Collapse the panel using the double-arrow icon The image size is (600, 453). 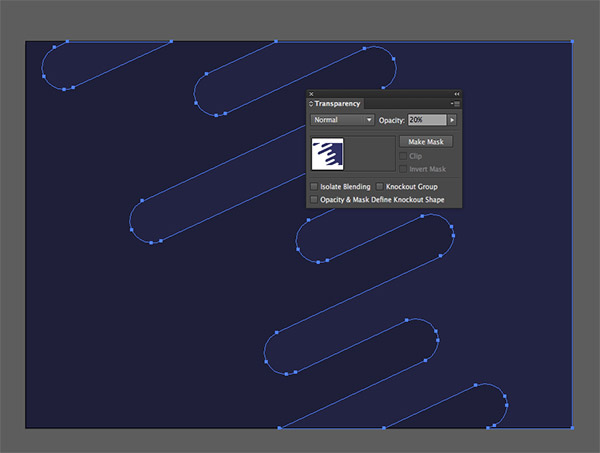[x=457, y=93]
